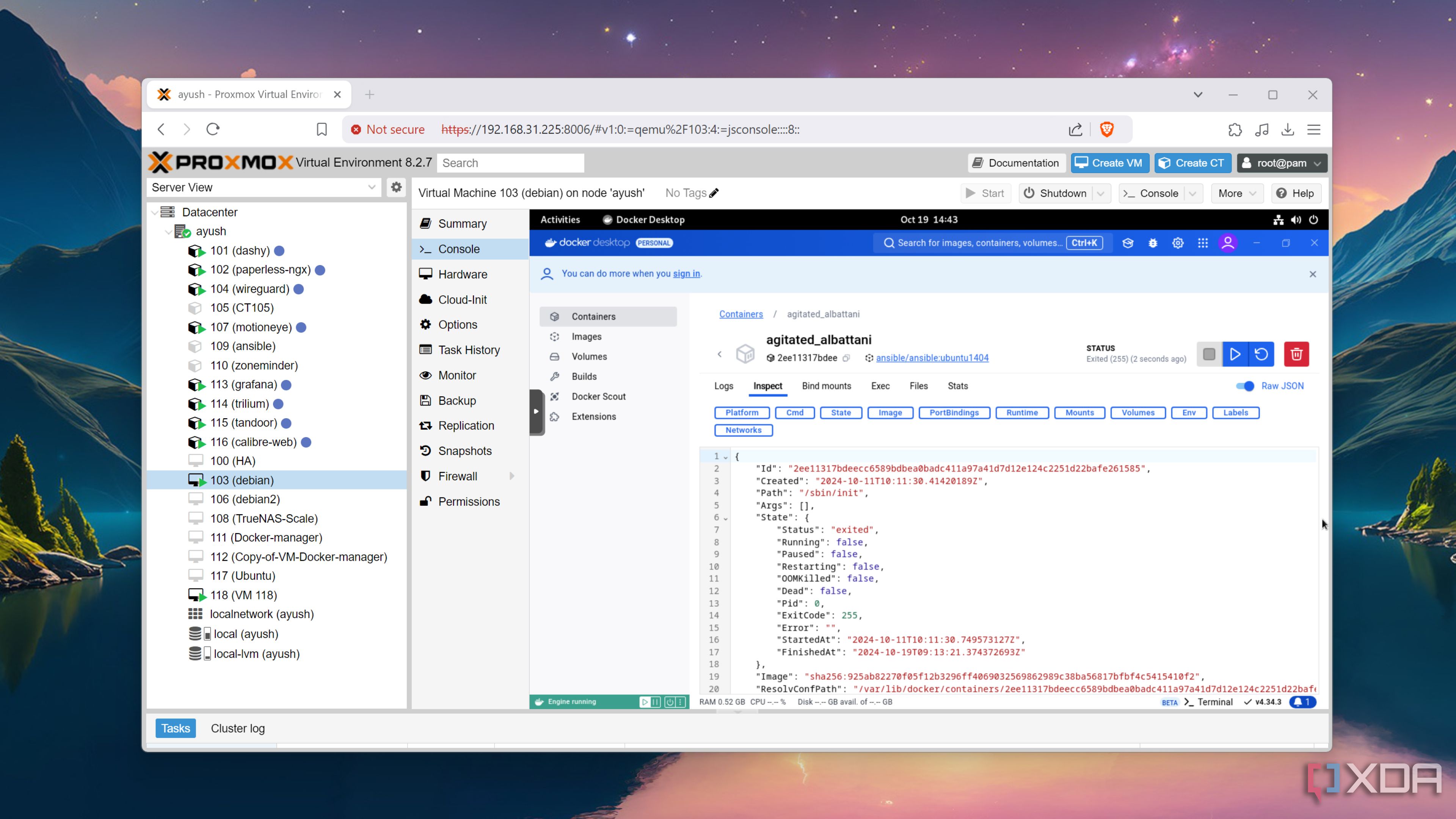The image size is (1456, 819).
Task: Pause the Docker engine
Action: (x=656, y=701)
